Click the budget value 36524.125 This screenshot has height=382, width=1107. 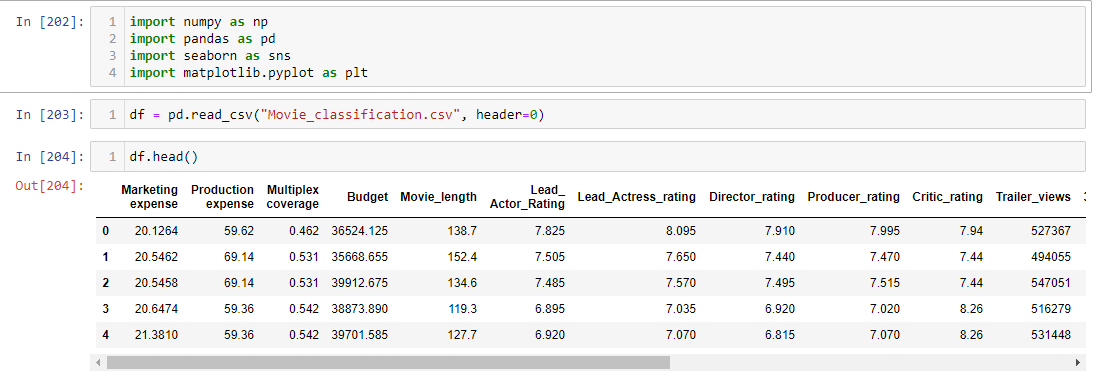[359, 231]
